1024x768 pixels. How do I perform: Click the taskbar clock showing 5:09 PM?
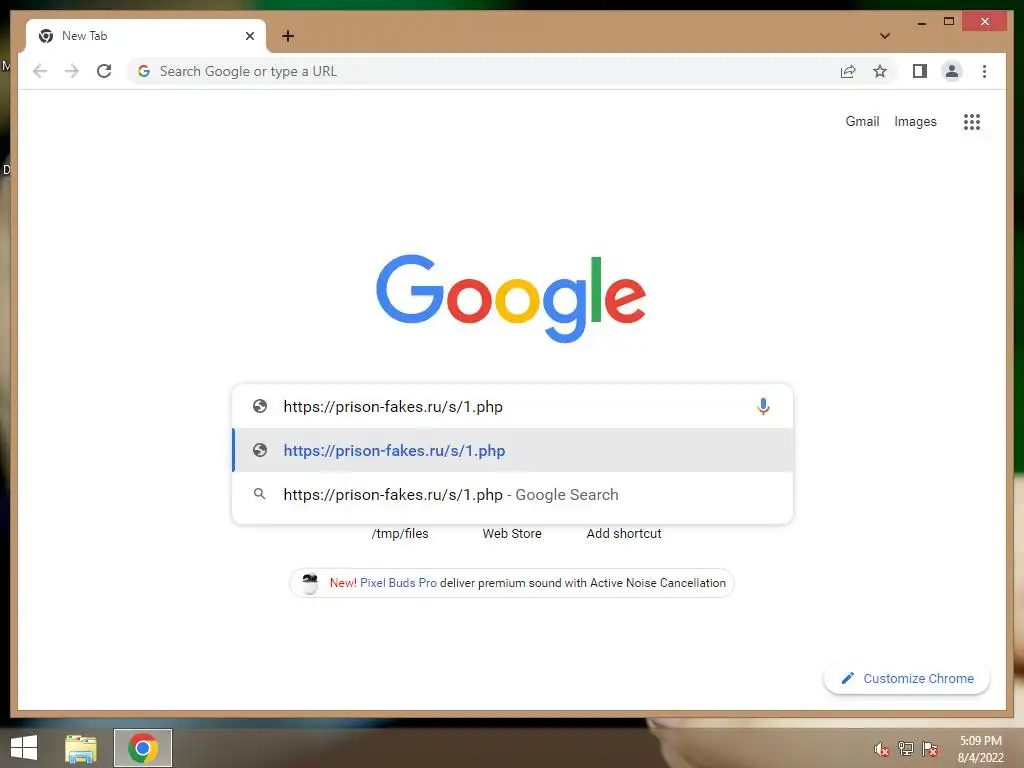click(980, 749)
